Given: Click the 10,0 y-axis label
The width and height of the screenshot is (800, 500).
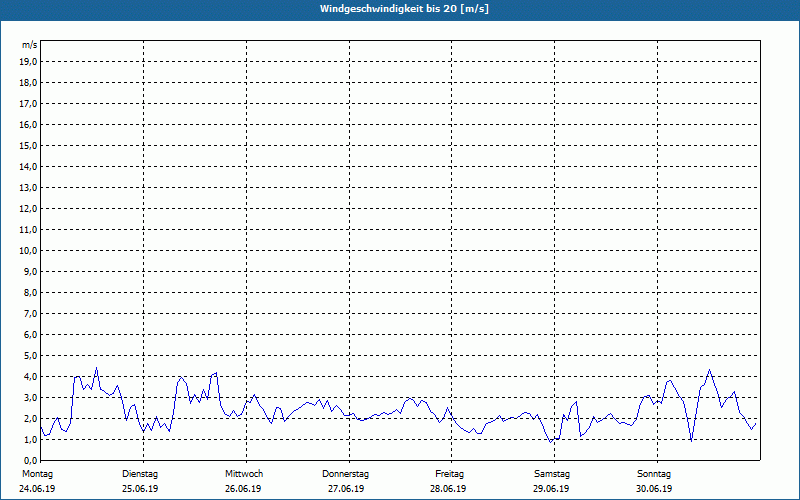Looking at the screenshot, I should pos(28,251).
